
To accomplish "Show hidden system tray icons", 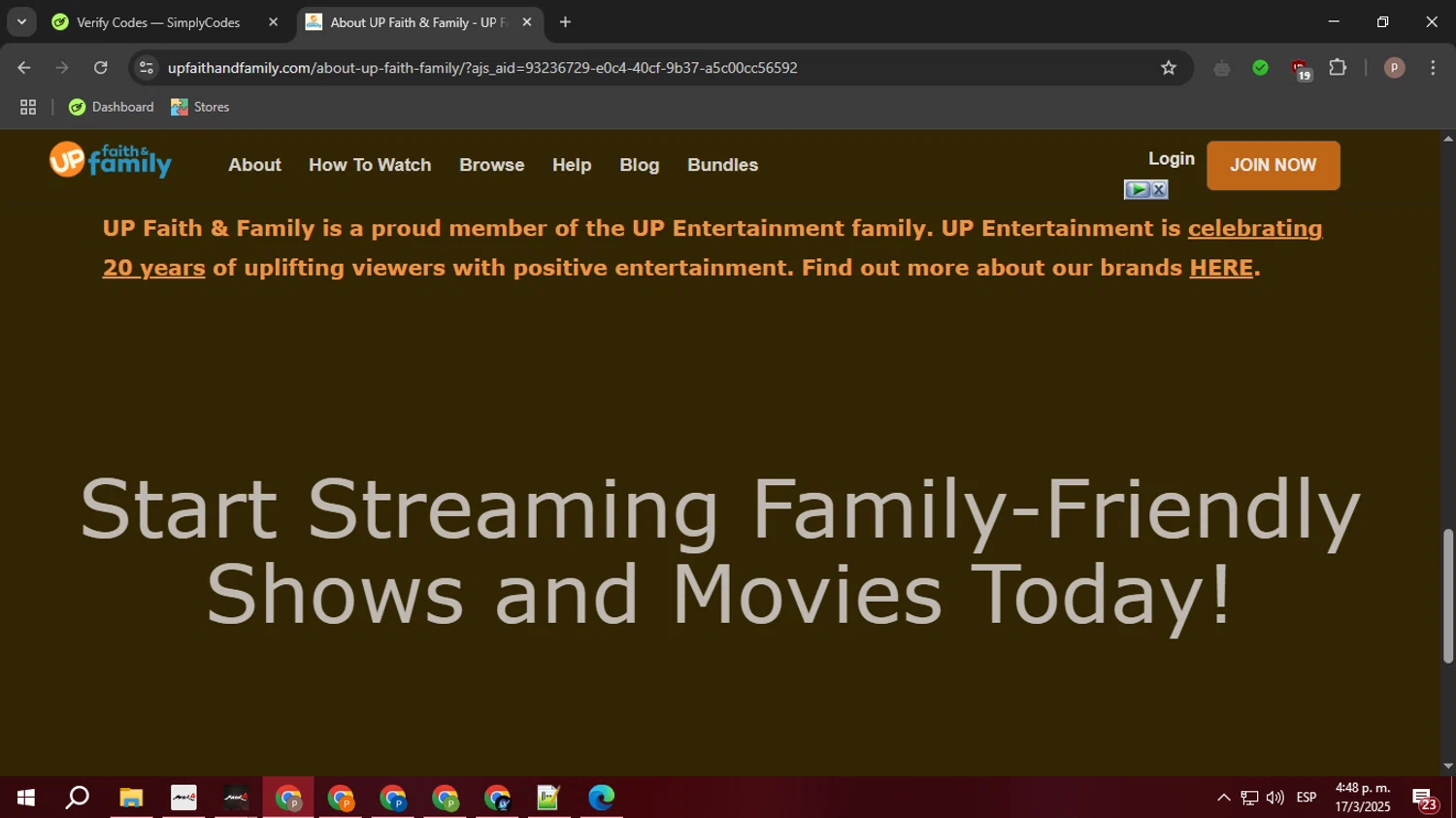I will click(x=1223, y=798).
